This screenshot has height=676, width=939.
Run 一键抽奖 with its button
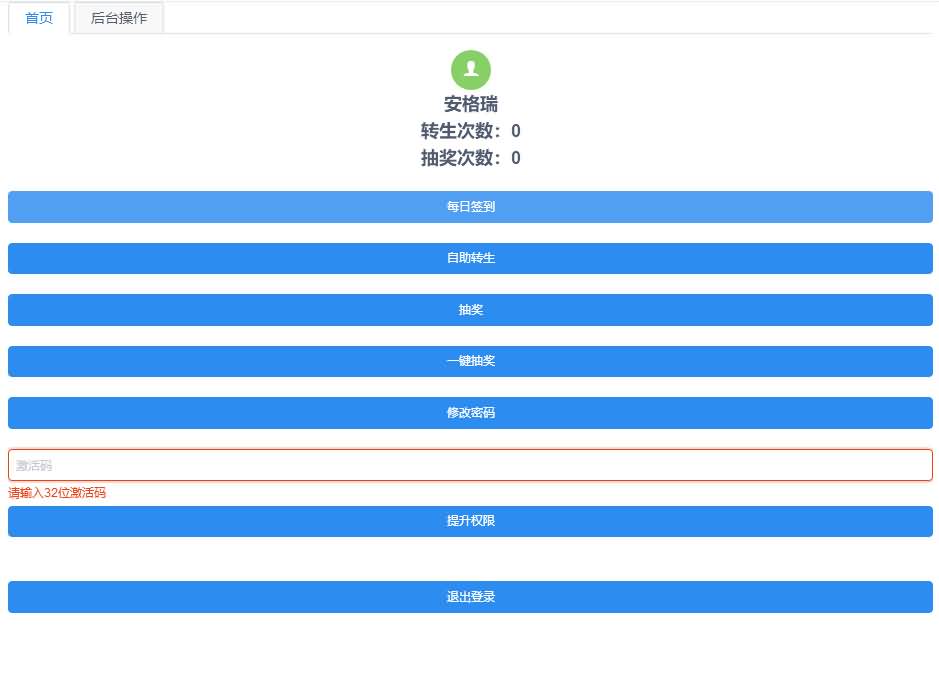tap(470, 361)
